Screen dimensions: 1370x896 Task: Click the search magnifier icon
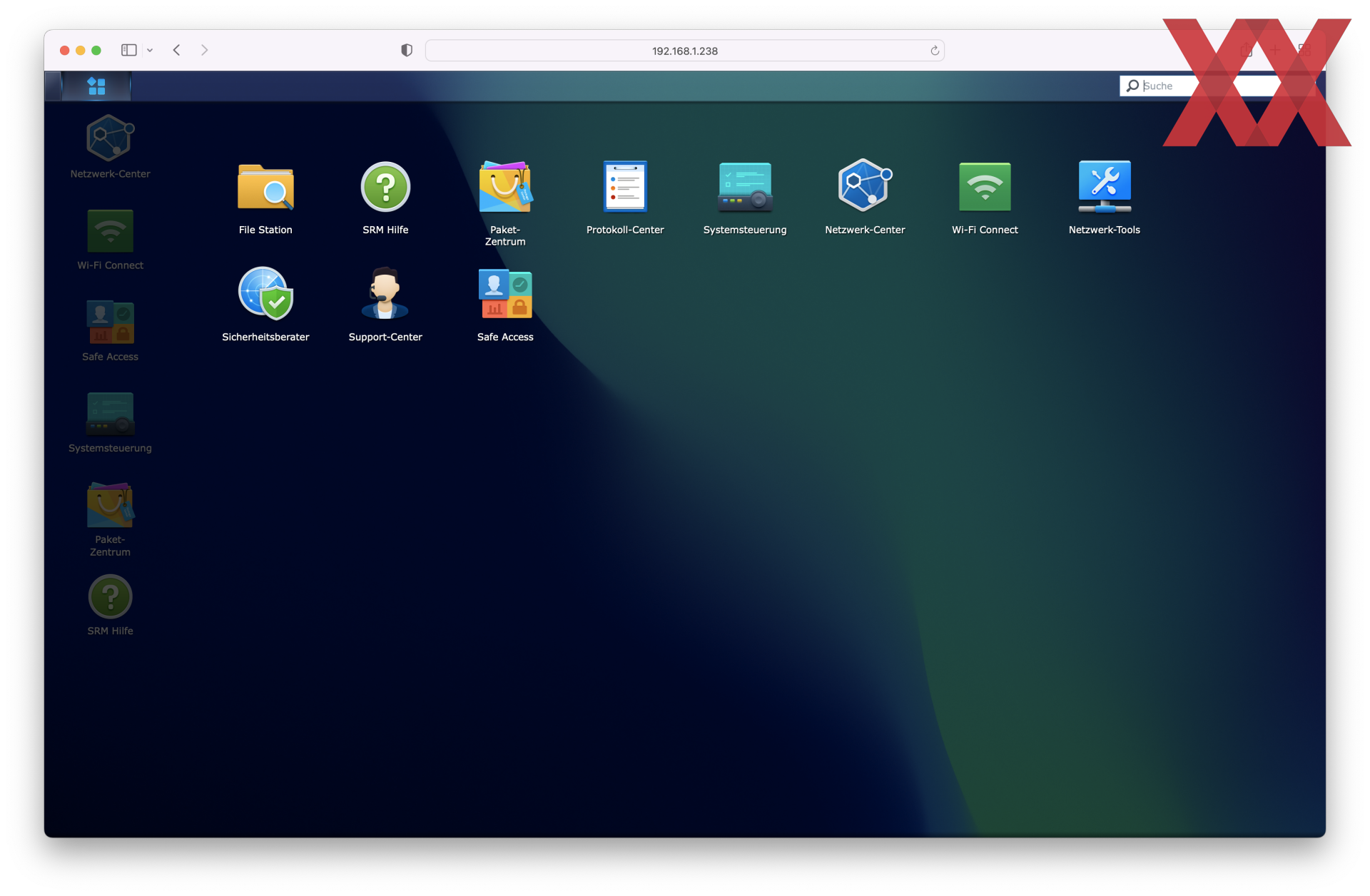pos(1132,86)
